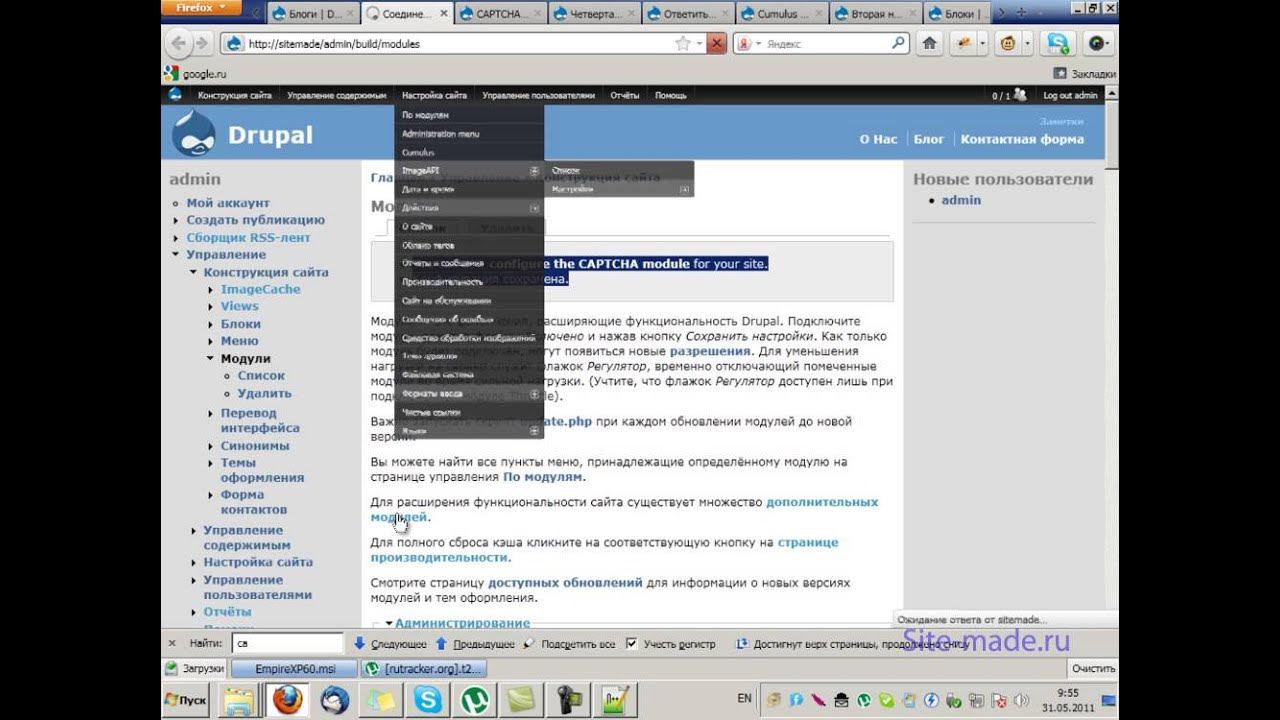Viewport: 1280px width, 720px height.
Task: Click the Очистить downloads button
Action: click(x=1093, y=668)
